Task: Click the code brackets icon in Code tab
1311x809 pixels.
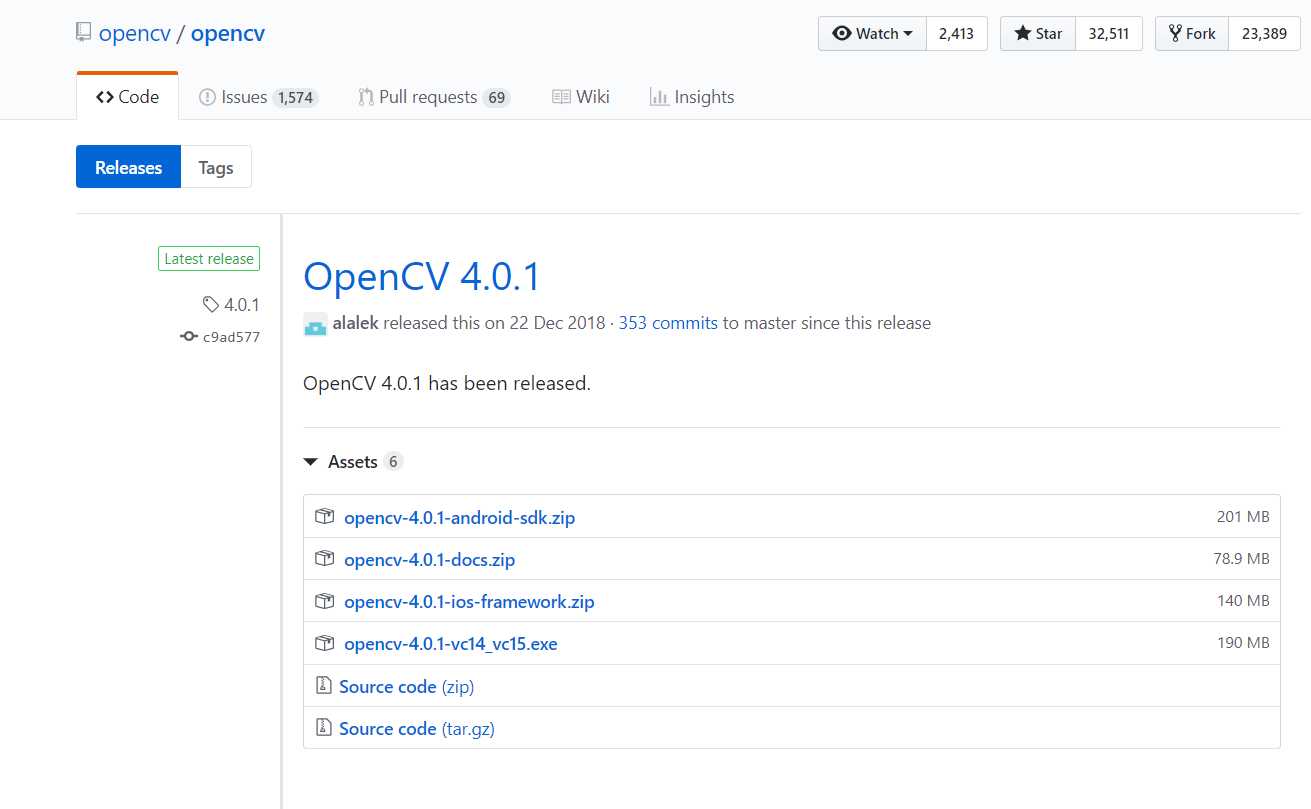Action: tap(104, 97)
